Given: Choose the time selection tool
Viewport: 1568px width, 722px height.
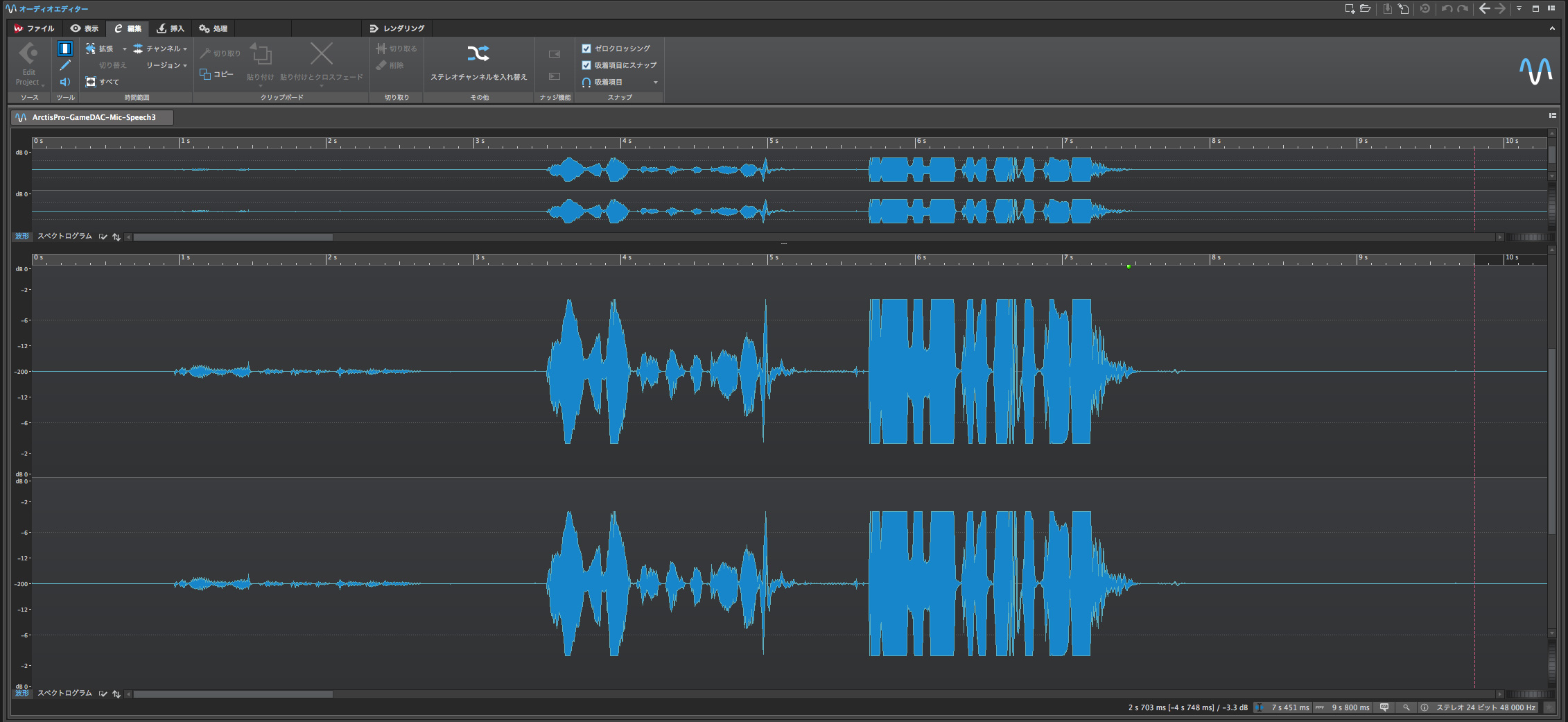Looking at the screenshot, I should (x=65, y=49).
